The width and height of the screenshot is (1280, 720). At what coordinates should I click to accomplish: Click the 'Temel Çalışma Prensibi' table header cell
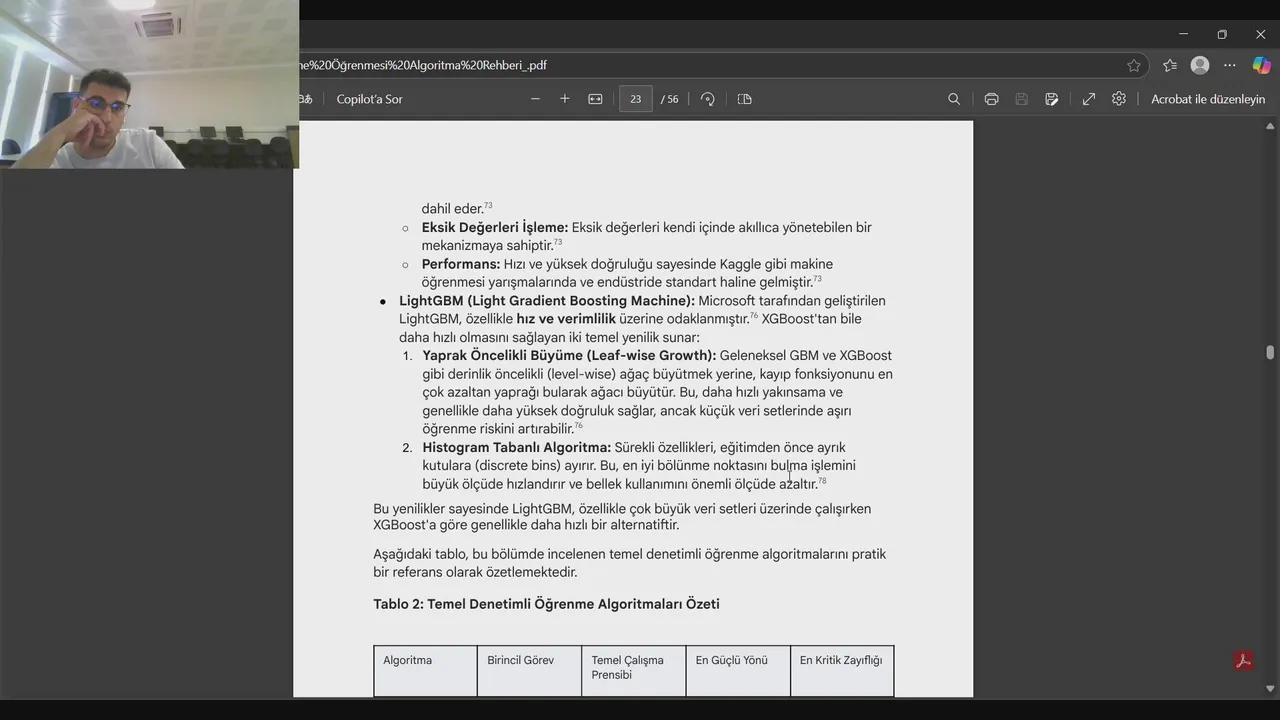634,671
